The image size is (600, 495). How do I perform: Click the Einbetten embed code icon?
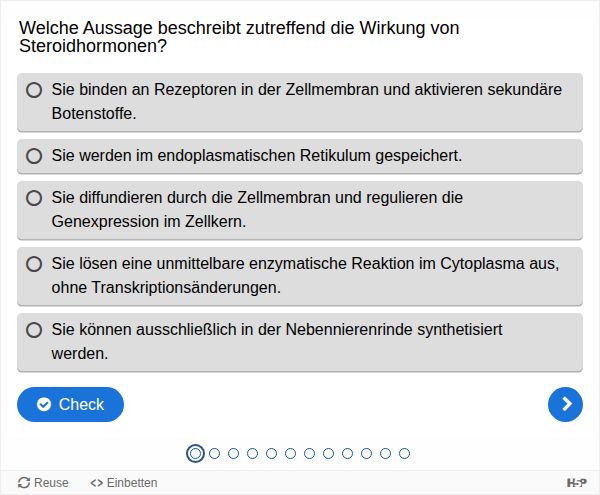(96, 483)
